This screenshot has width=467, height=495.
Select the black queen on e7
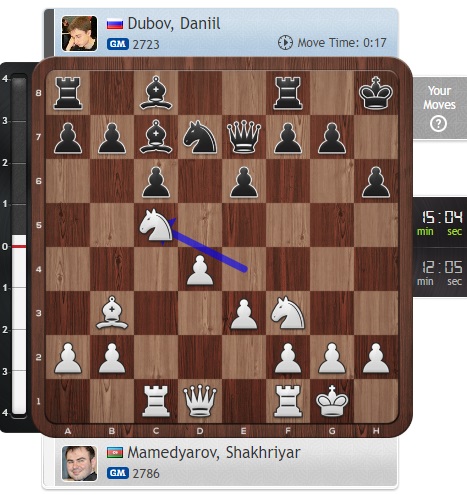(x=244, y=137)
